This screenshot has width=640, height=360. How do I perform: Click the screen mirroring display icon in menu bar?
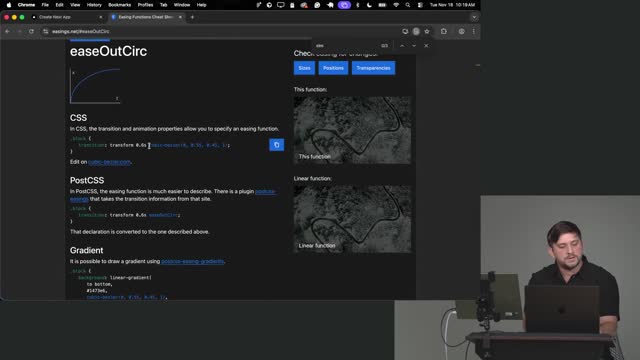click(x=280, y=5)
